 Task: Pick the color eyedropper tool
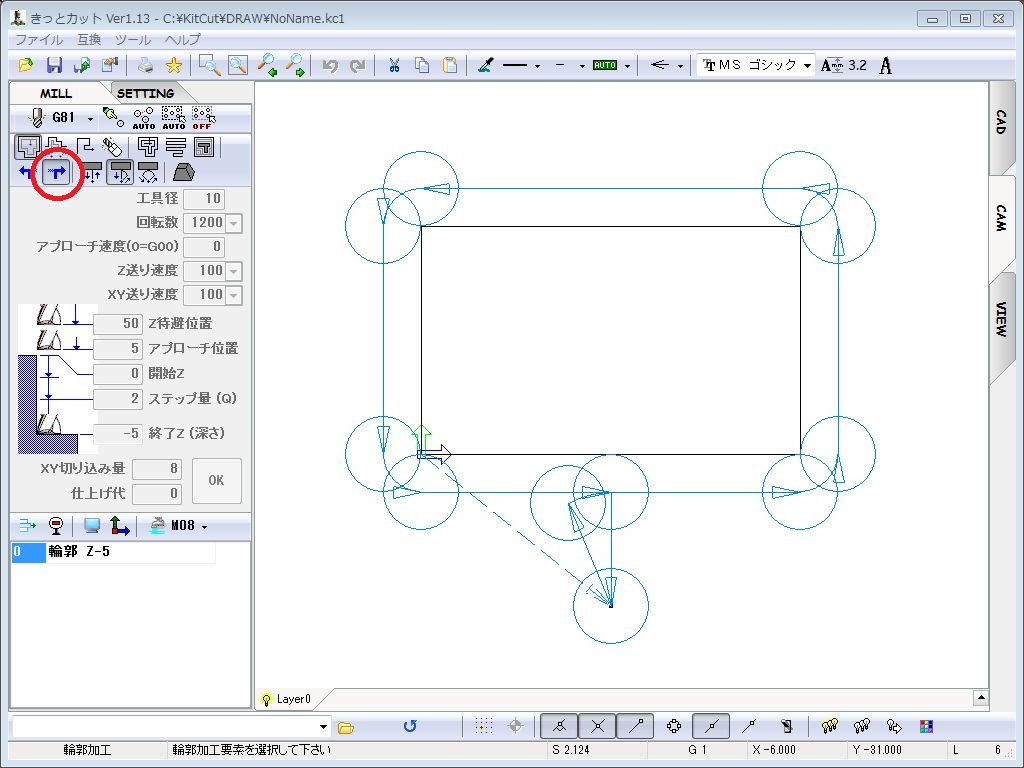485,65
